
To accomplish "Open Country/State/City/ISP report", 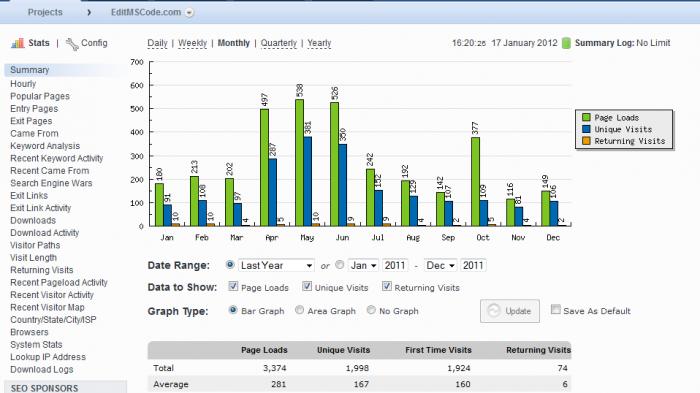I will point(53,320).
